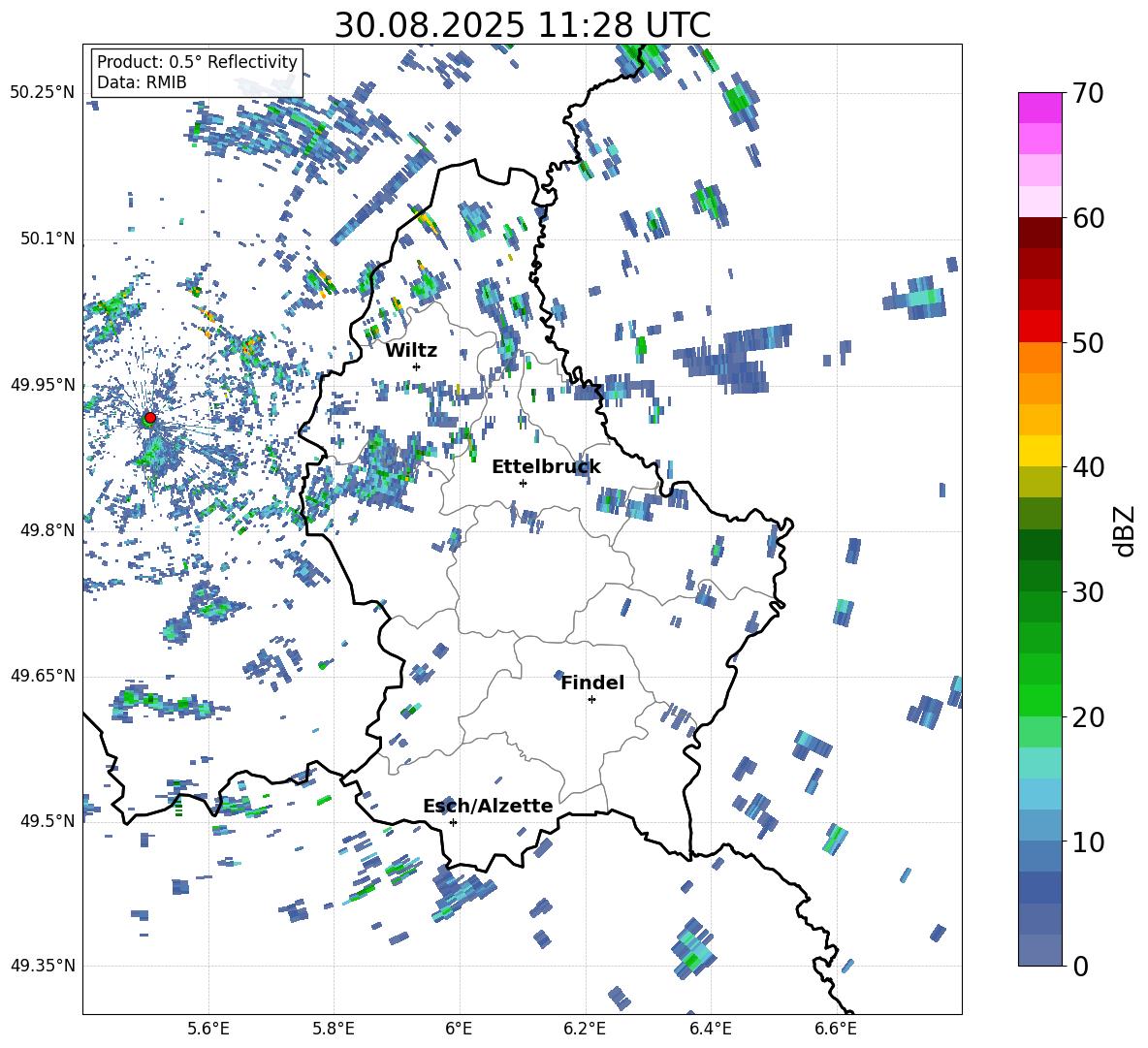Screen dimensions: 1148x1048
Task: Click the 'dBZ' colorbar axis label
Action: (1126, 530)
